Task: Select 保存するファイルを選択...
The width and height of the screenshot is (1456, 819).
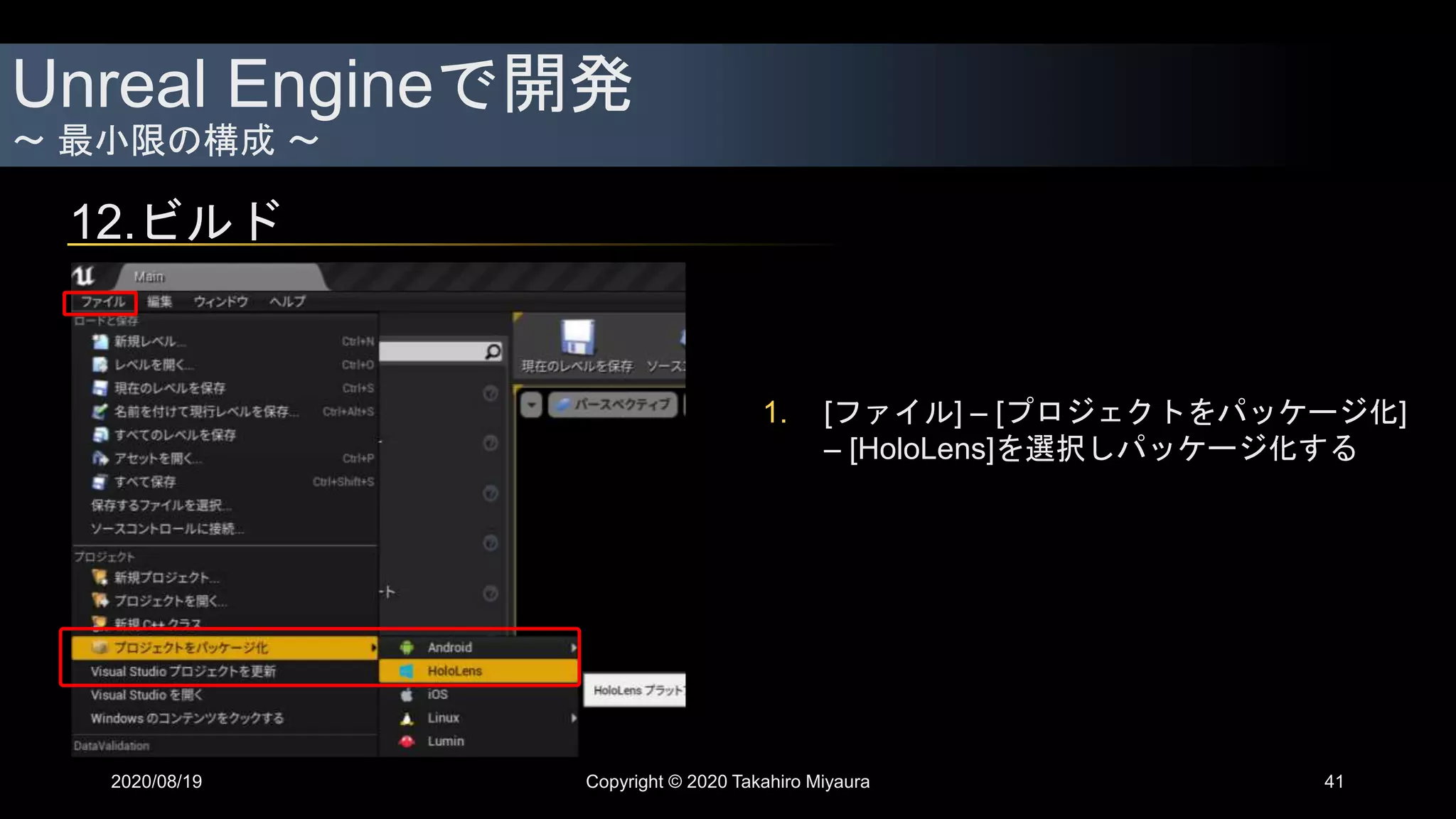Action: point(225,505)
